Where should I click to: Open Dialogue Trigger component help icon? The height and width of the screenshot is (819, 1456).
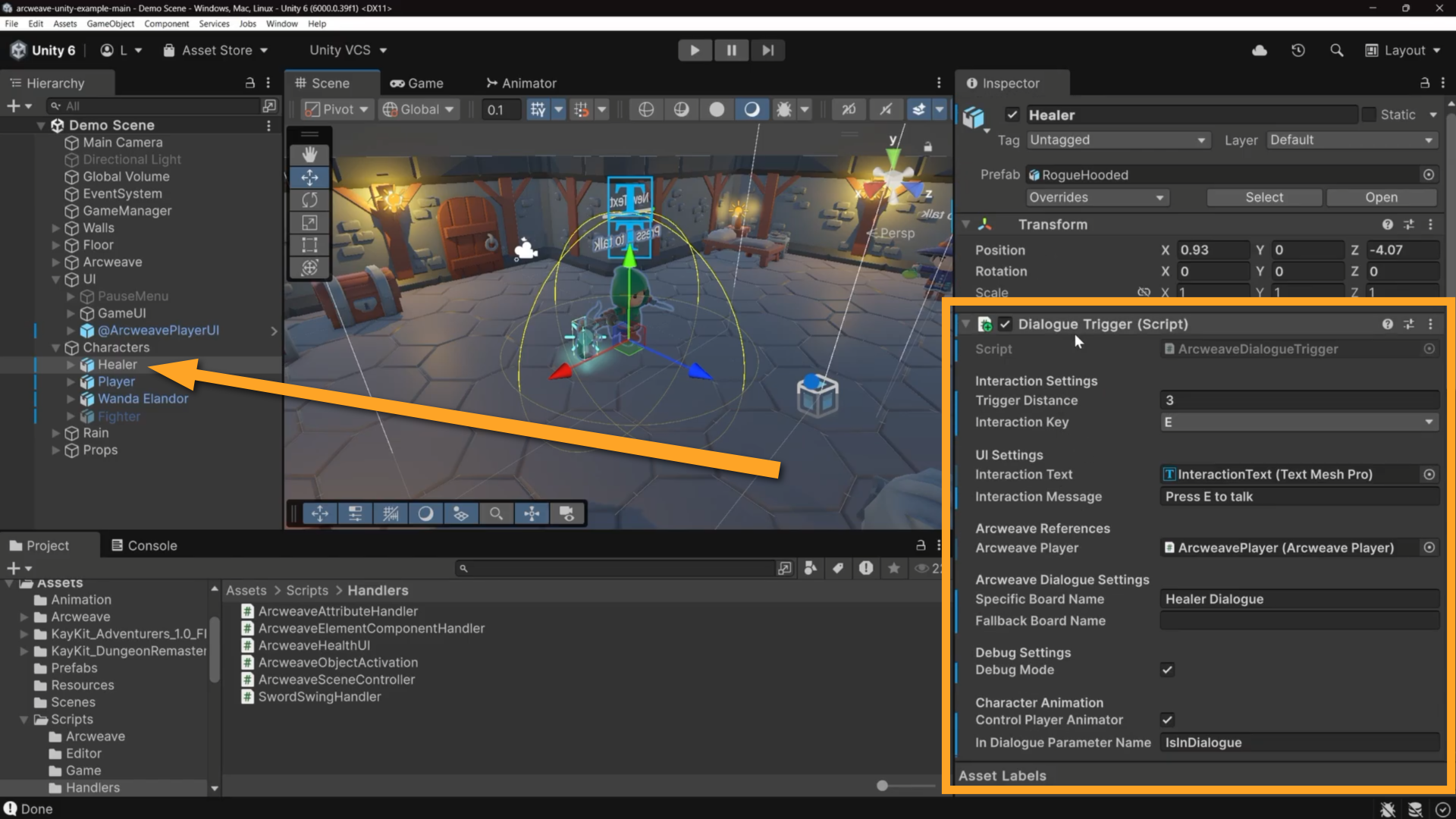pos(1388,324)
